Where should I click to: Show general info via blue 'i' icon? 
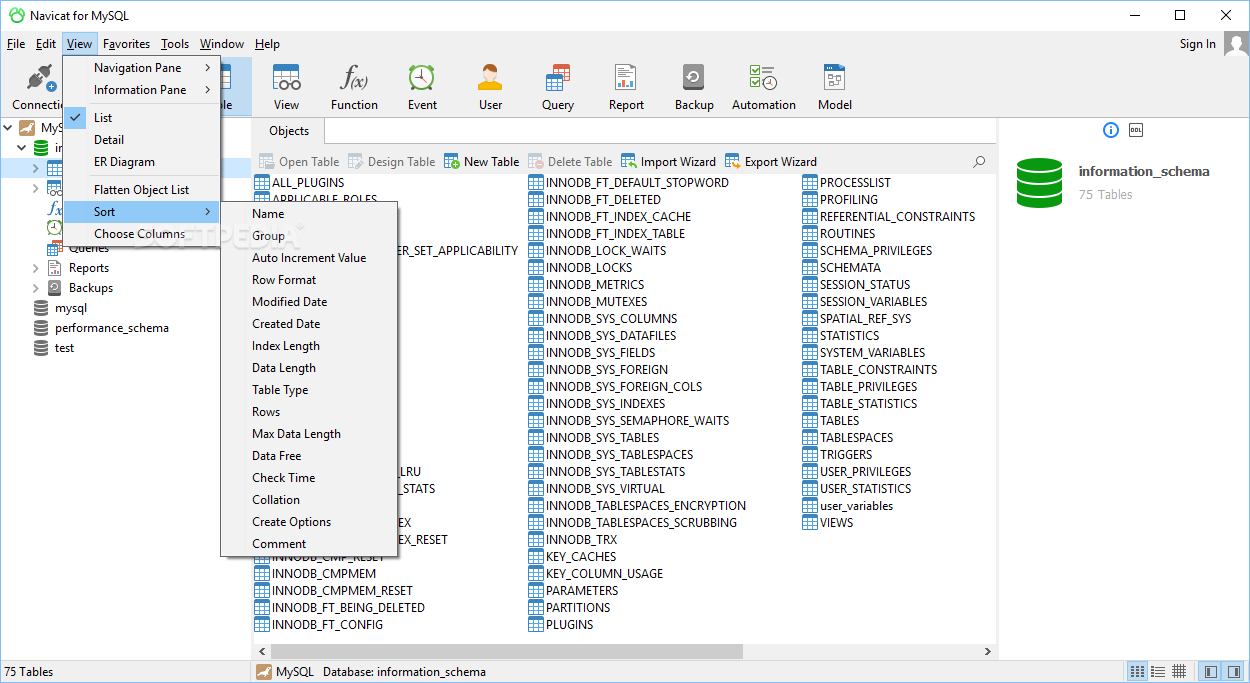tap(1110, 130)
